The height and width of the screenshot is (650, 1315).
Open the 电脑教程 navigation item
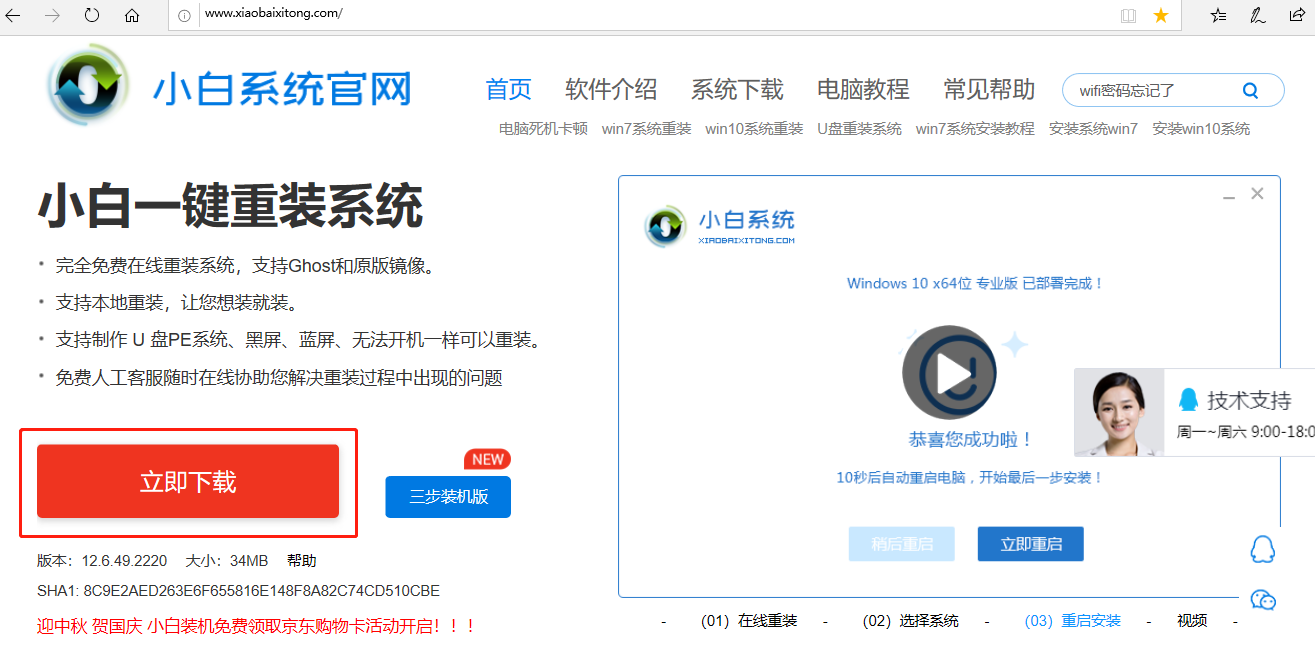click(863, 89)
